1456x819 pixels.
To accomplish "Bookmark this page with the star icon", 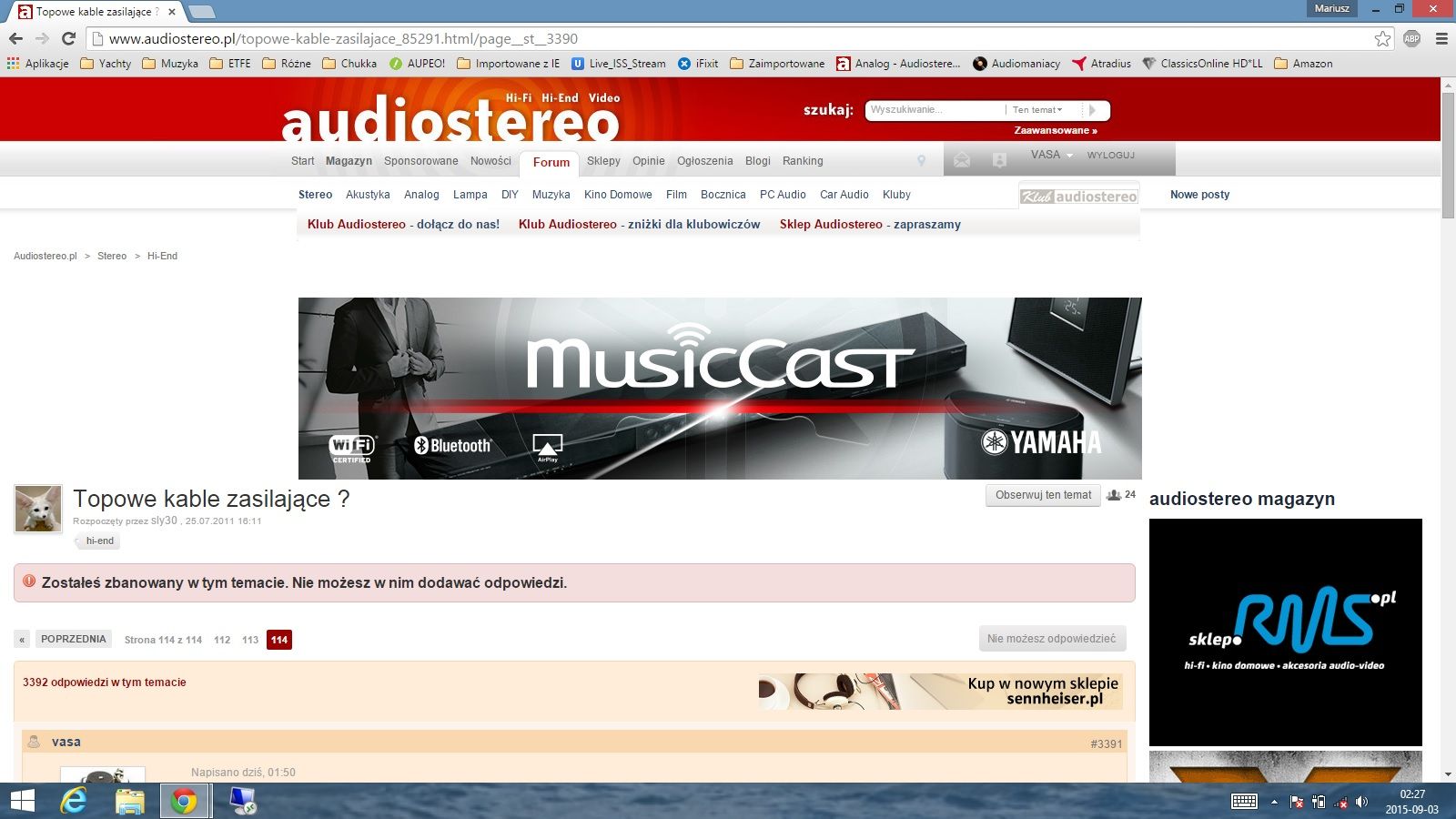I will click(1382, 38).
